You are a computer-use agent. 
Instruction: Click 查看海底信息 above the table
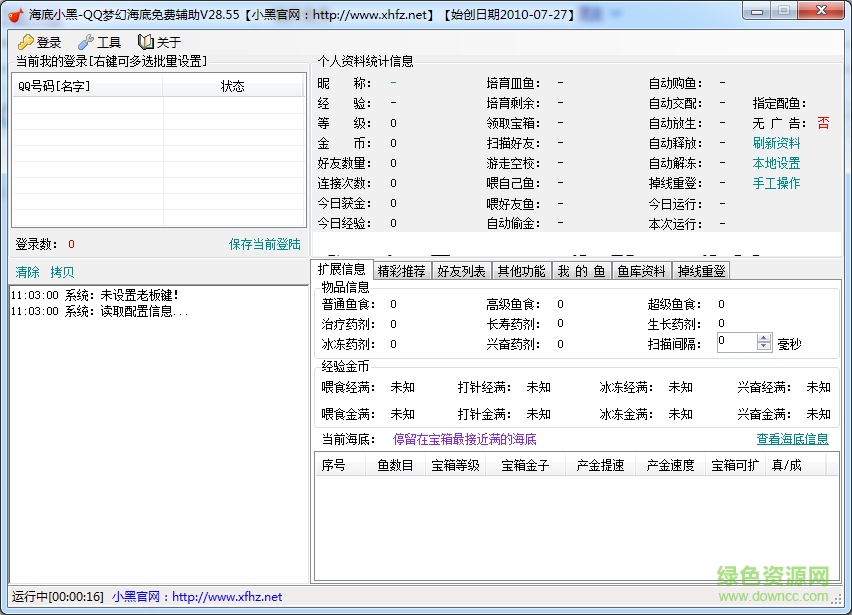click(793, 438)
